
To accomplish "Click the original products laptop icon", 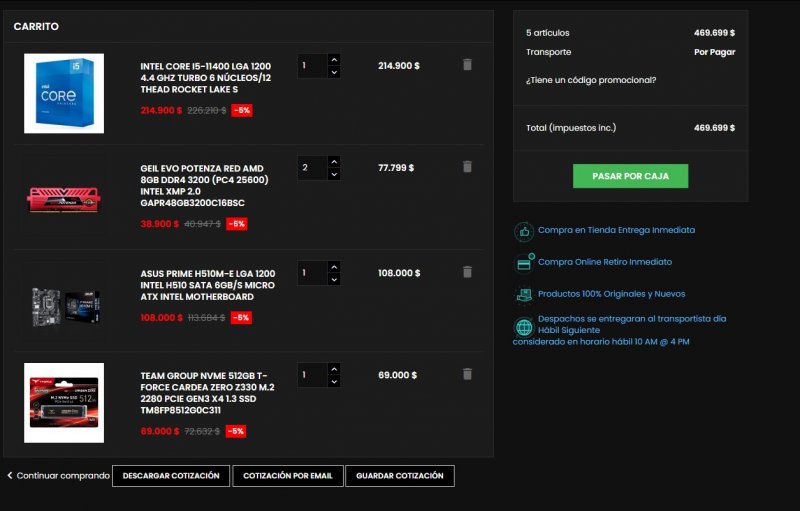I will coord(524,295).
